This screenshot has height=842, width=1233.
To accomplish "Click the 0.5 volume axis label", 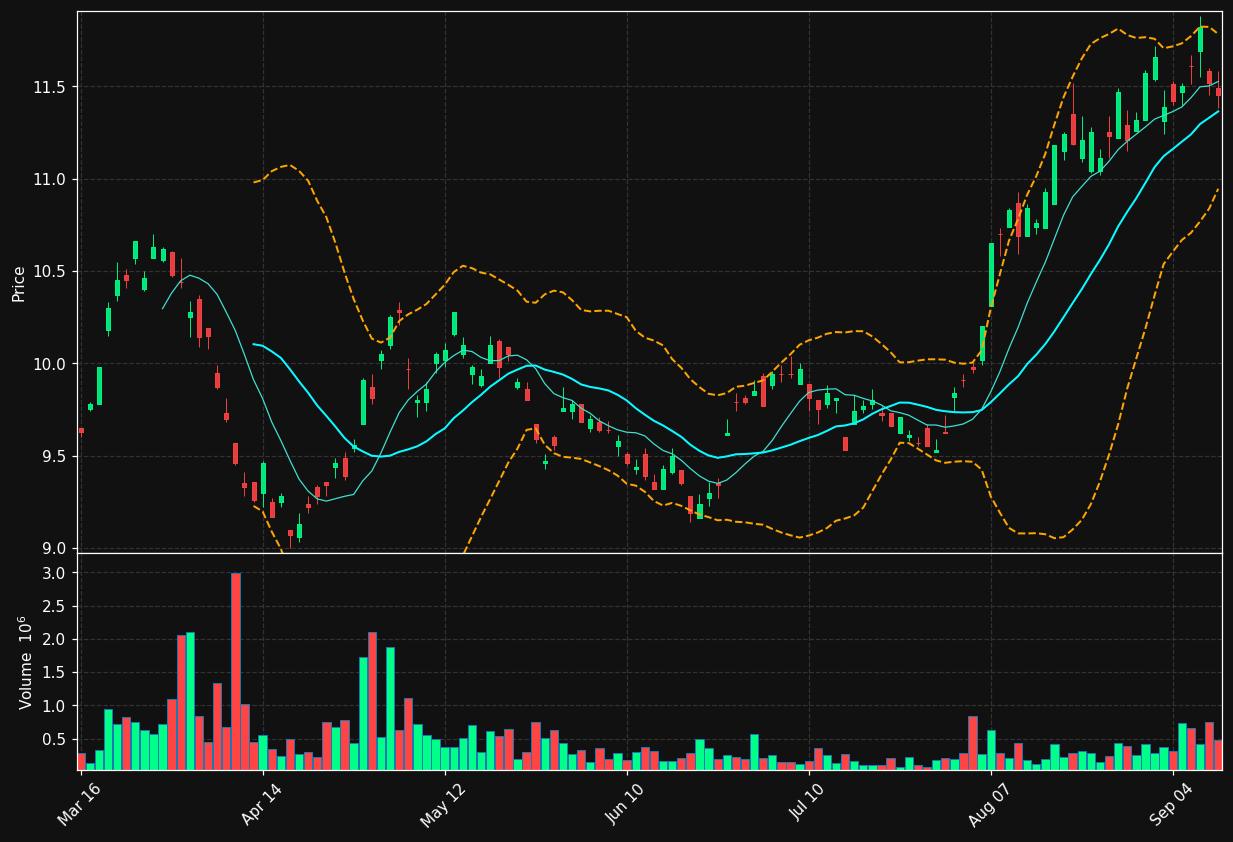I will pyautogui.click(x=54, y=739).
